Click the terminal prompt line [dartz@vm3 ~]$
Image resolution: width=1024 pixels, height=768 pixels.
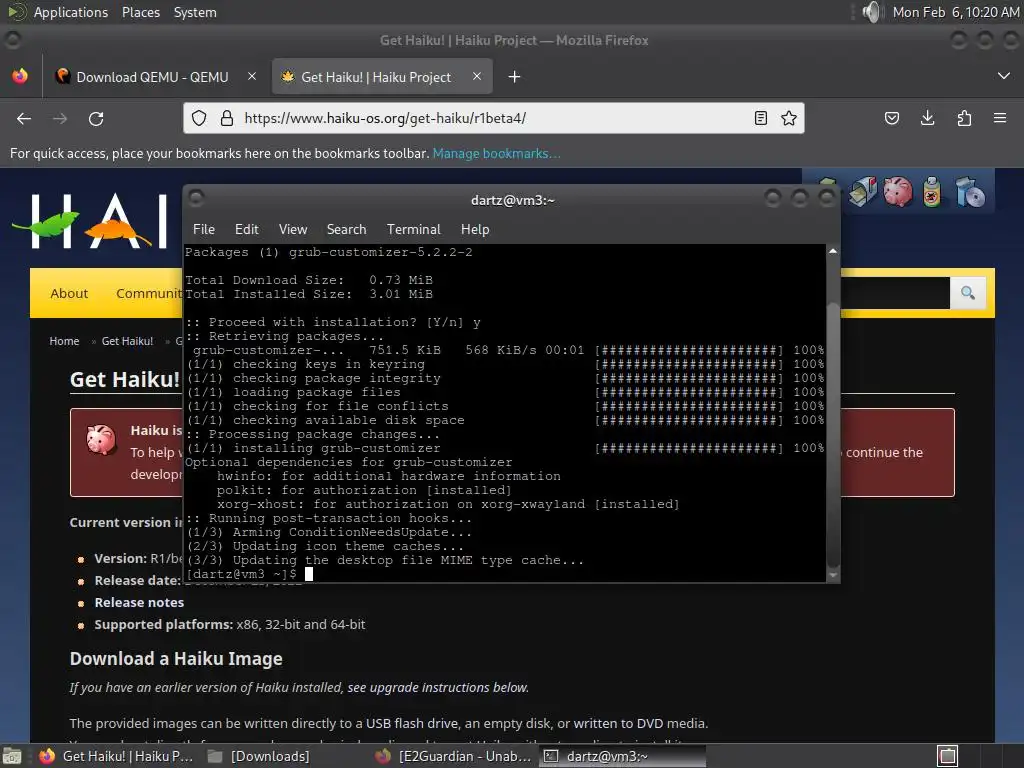241,574
